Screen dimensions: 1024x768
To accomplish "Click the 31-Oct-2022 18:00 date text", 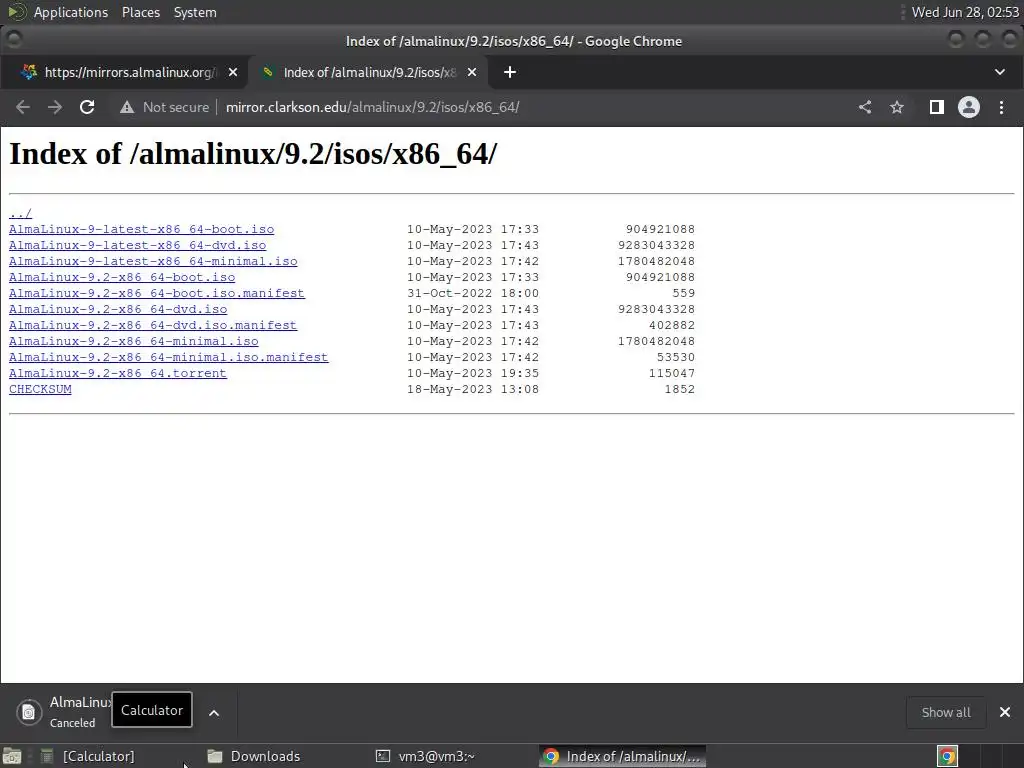I will (x=473, y=293).
